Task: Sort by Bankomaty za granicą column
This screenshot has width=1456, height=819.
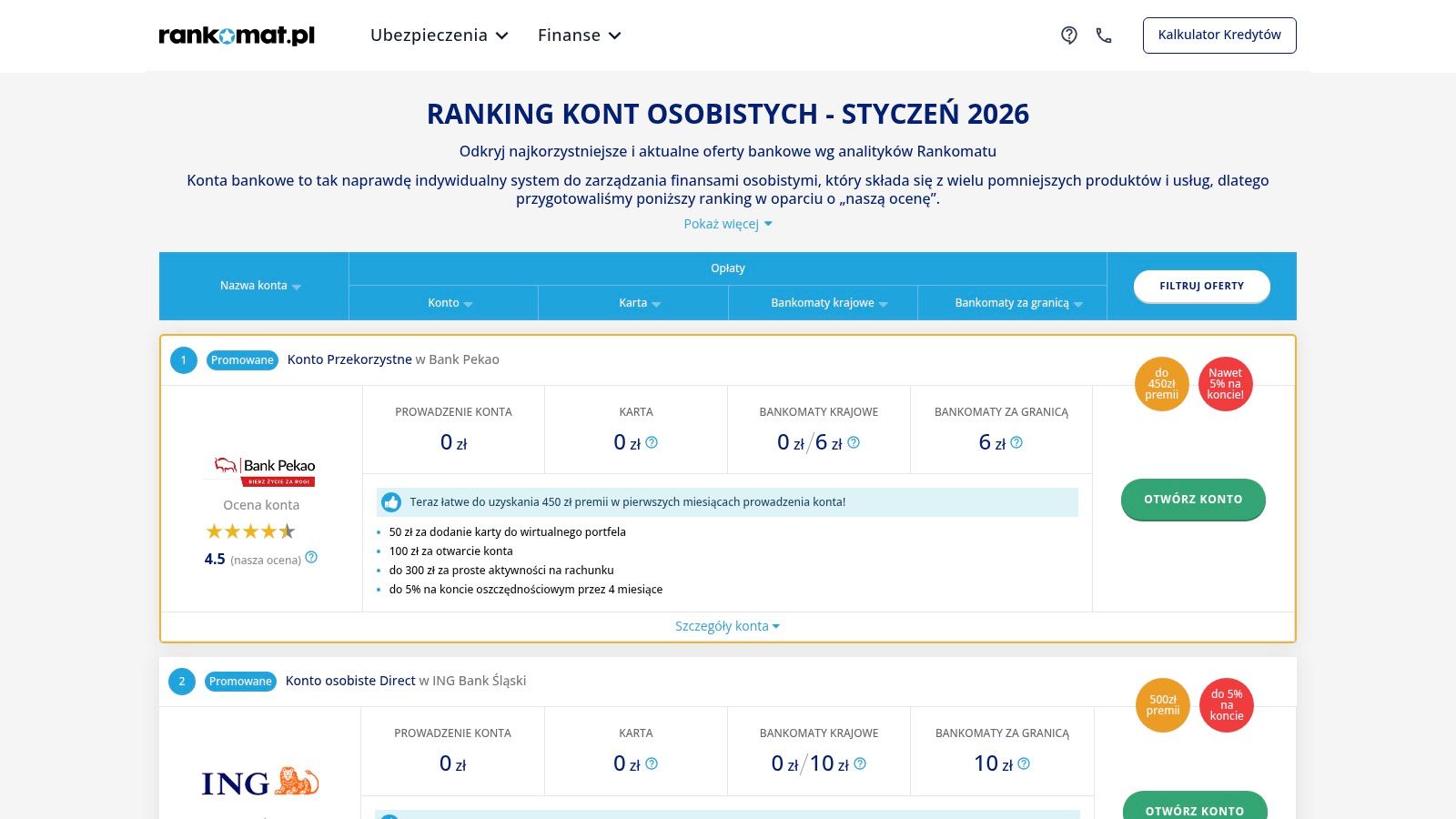Action: (1019, 303)
